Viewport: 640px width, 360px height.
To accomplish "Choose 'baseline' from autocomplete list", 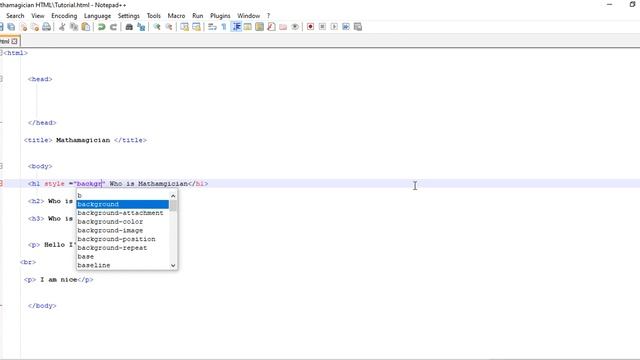I will (122, 265).
